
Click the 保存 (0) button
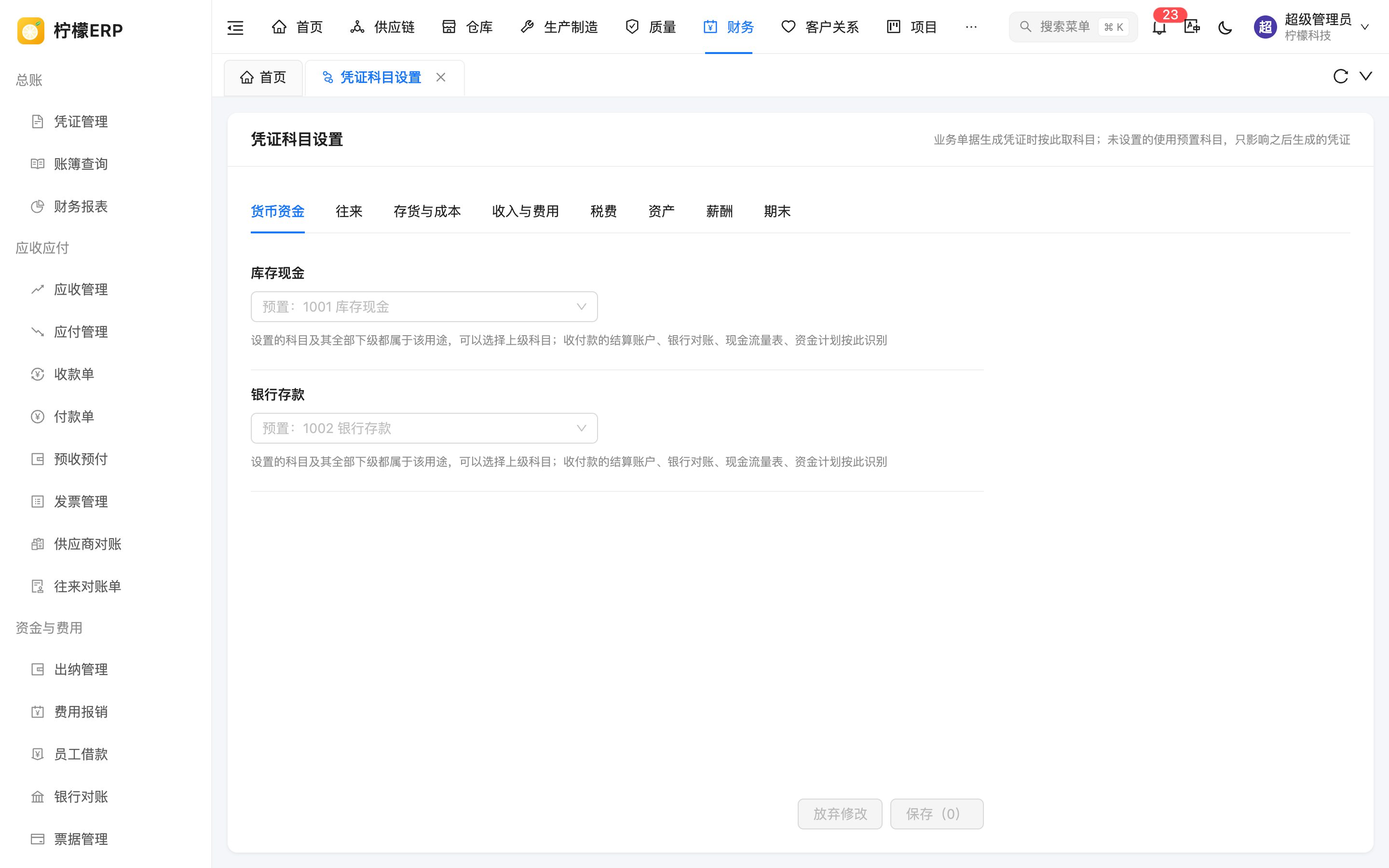coord(937,814)
